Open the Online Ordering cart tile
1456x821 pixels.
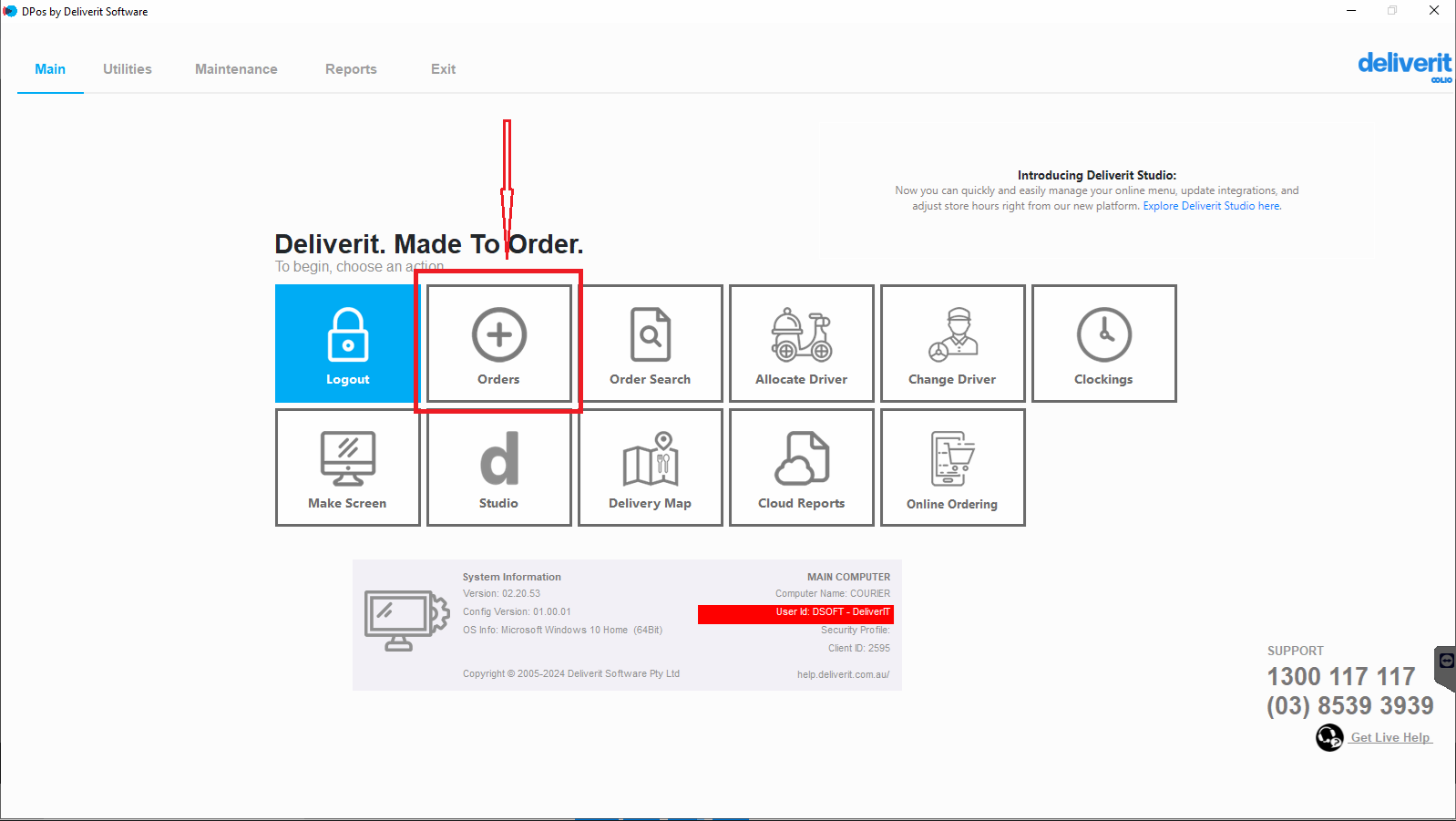(952, 467)
